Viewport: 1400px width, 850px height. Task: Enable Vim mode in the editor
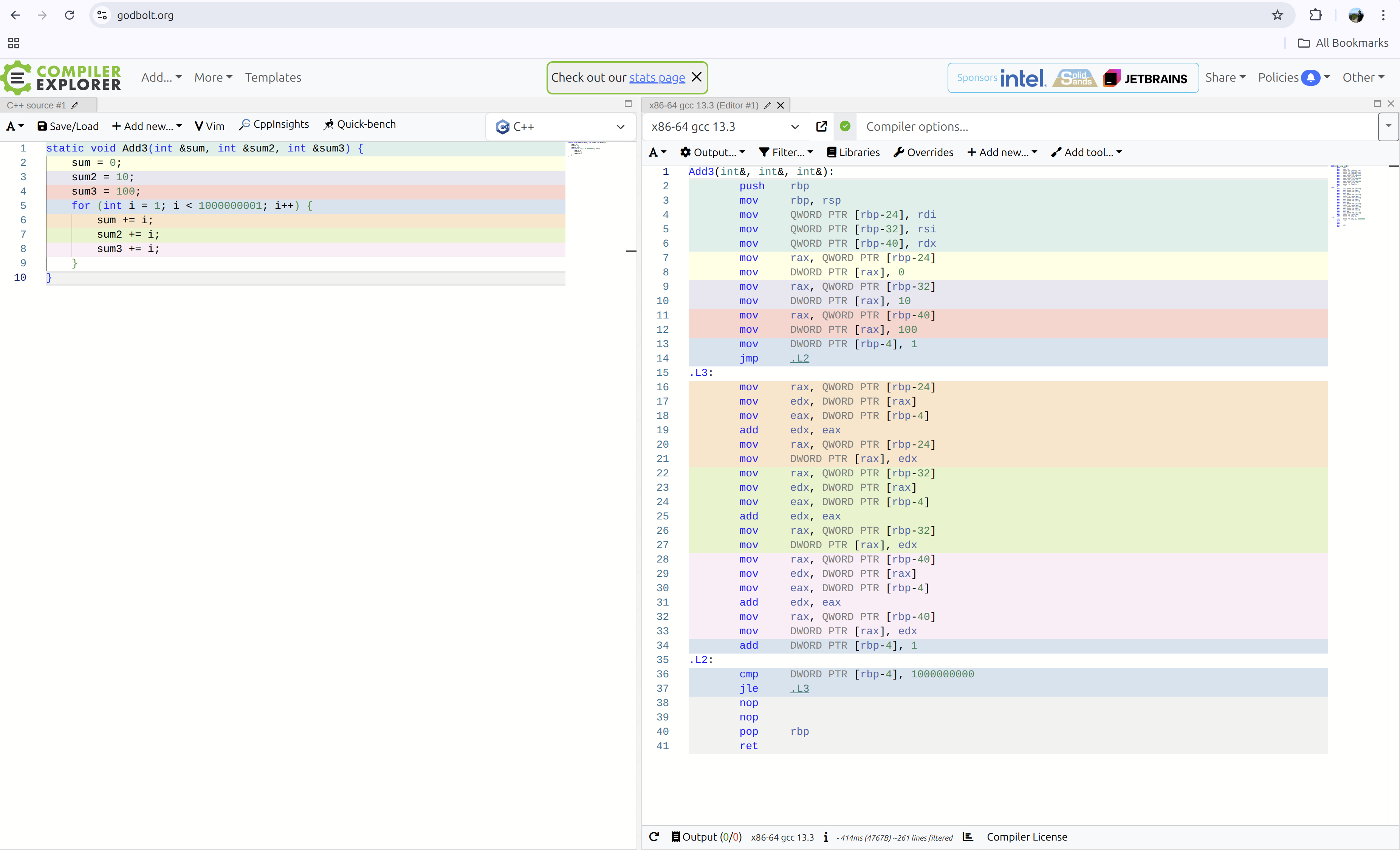coord(209,125)
